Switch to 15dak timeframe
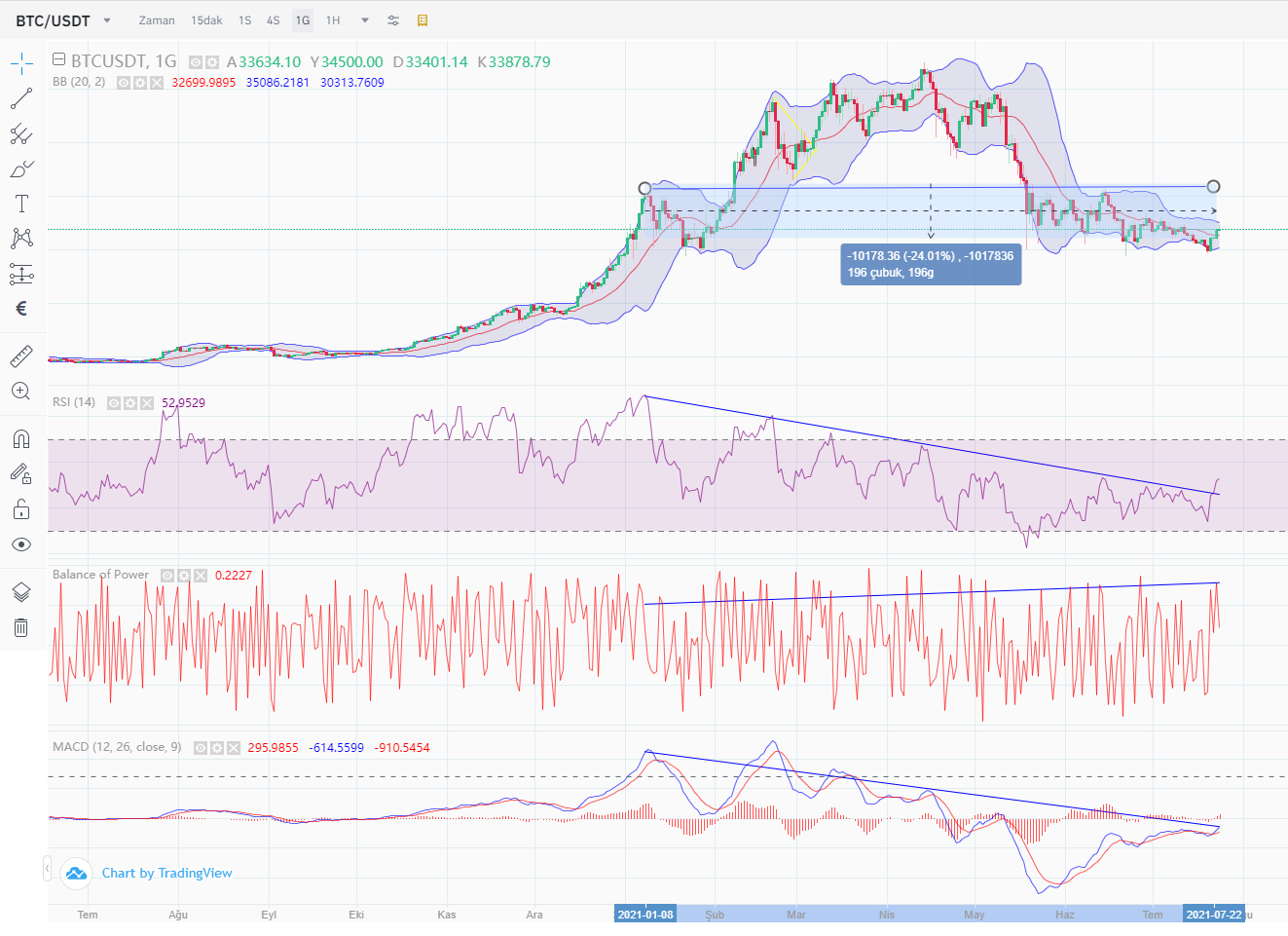This screenshot has height=936, width=1288. [x=206, y=20]
